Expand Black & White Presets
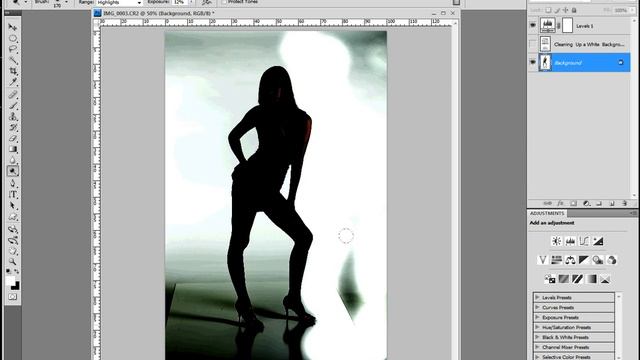The width and height of the screenshot is (640, 360). click(x=537, y=337)
